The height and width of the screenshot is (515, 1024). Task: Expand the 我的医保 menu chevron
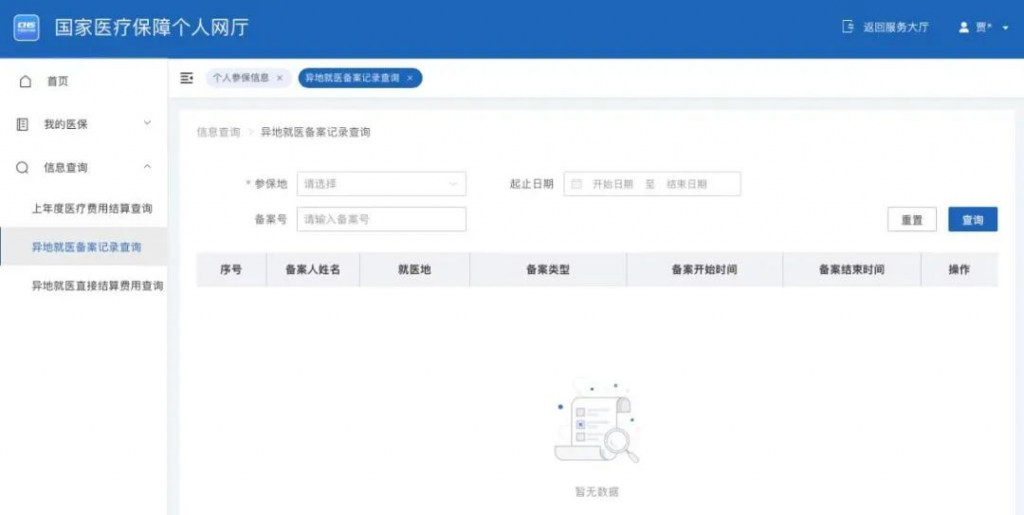[x=147, y=123]
